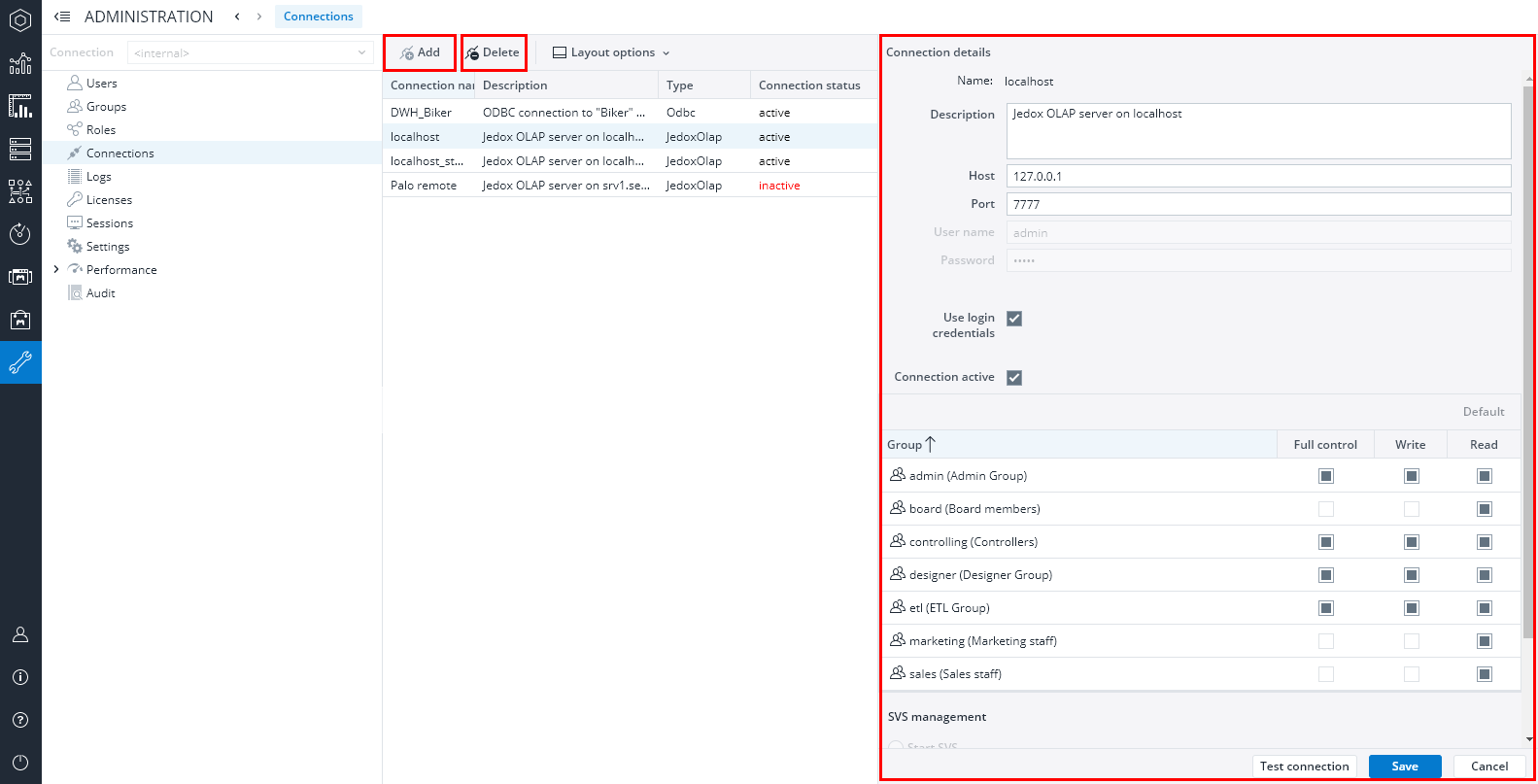The height and width of the screenshot is (784, 1538).
Task: Toggle Read for sales group
Action: pyautogui.click(x=1485, y=674)
